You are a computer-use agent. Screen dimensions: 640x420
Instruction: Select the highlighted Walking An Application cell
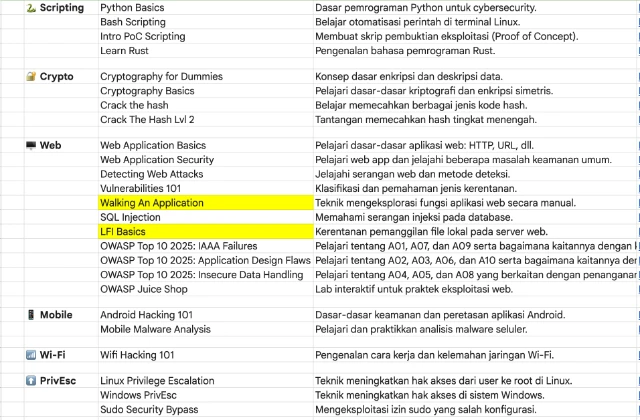pos(206,203)
